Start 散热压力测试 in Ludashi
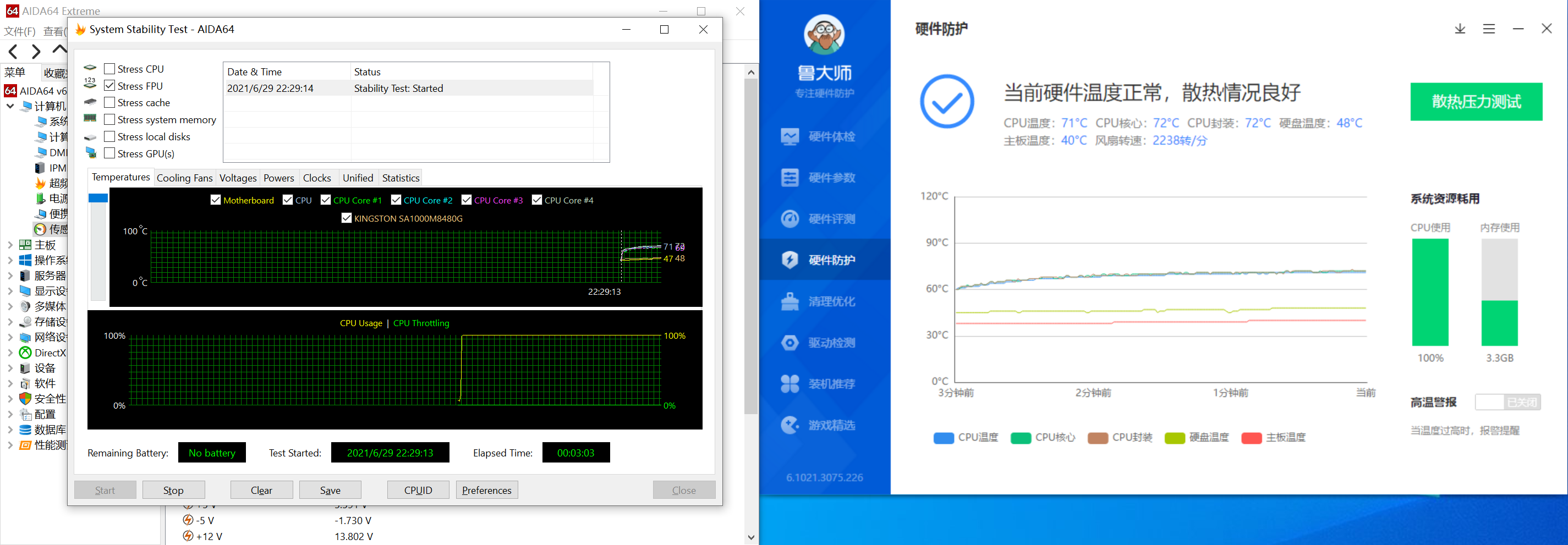This screenshot has width=1568, height=545. pos(1476,102)
